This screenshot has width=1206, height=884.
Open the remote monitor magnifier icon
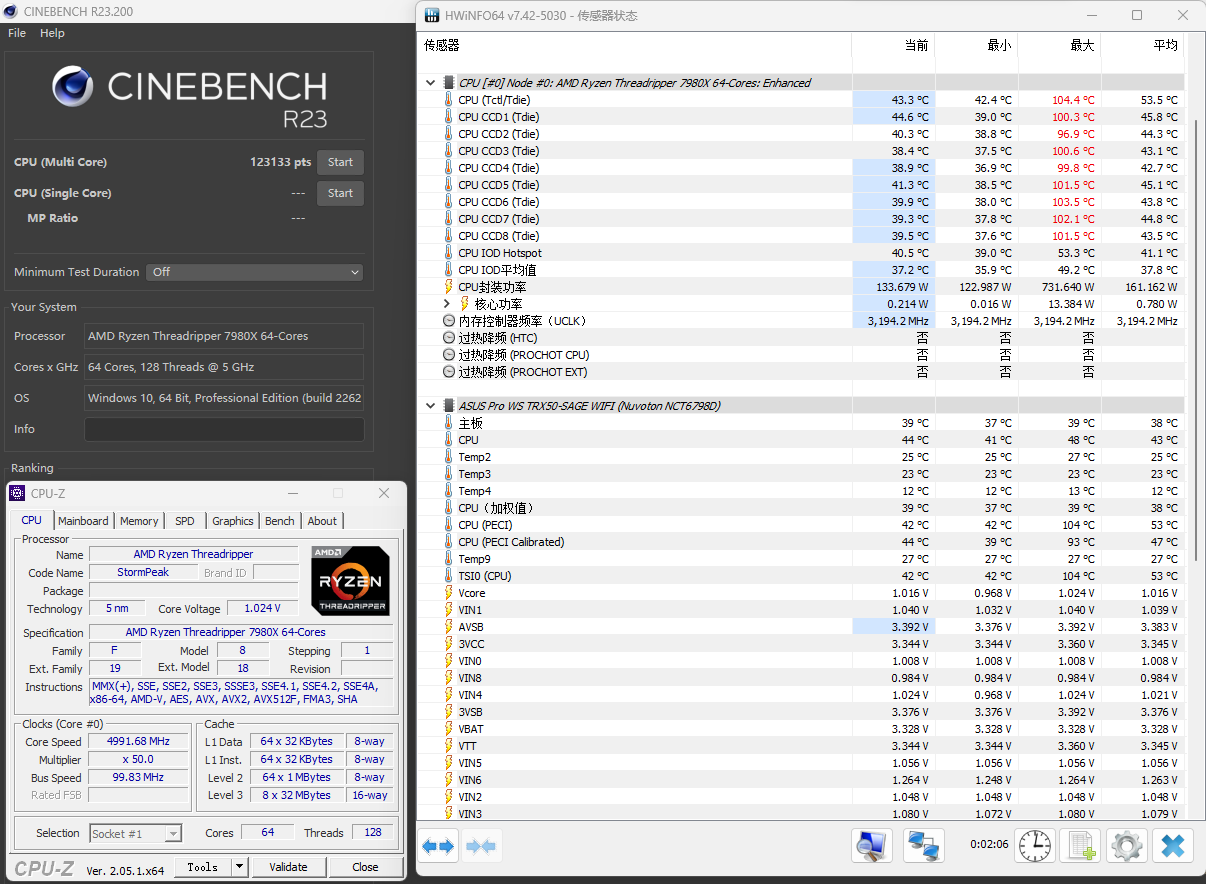click(x=872, y=847)
